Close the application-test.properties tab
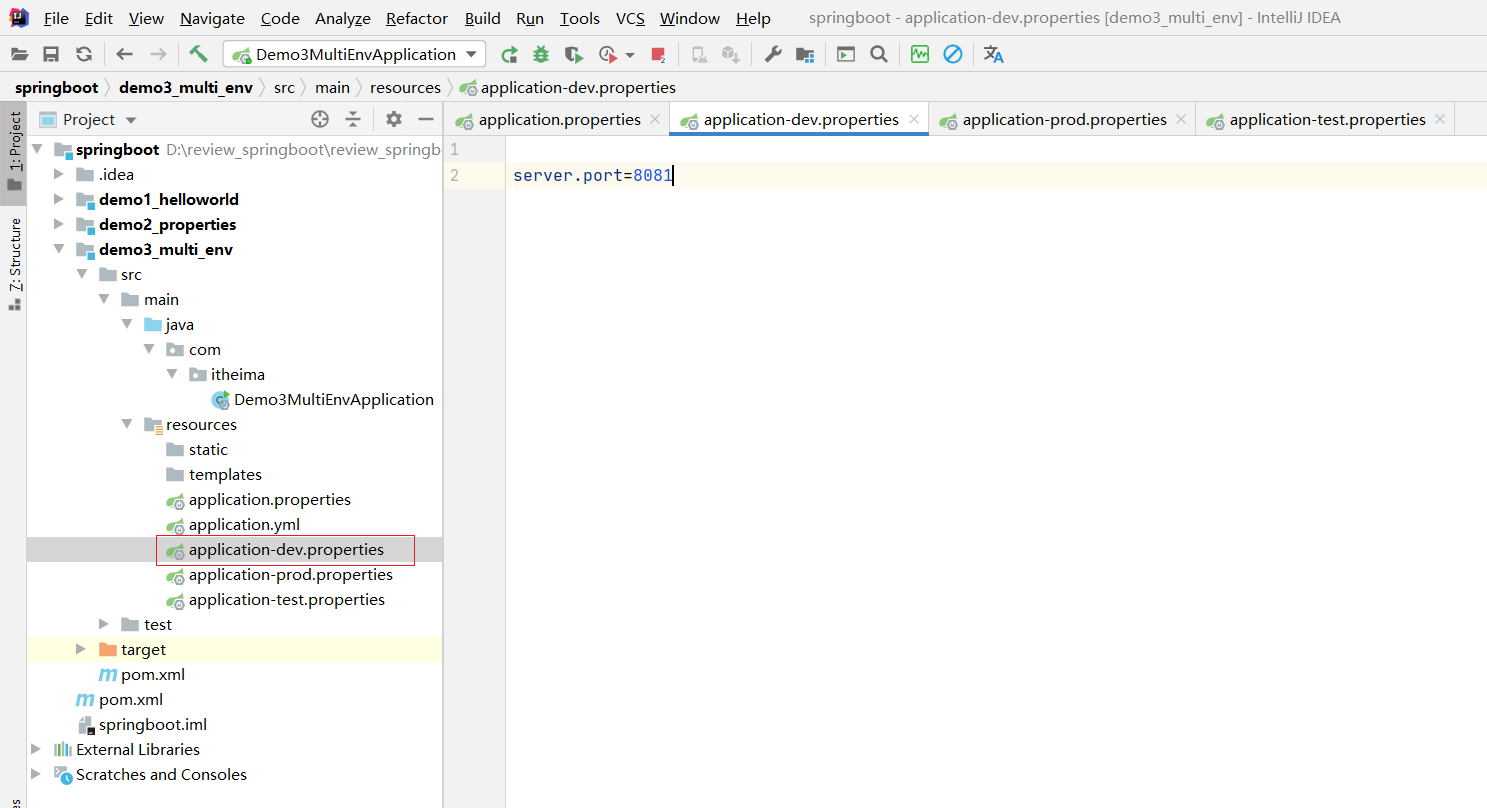 click(x=1440, y=119)
